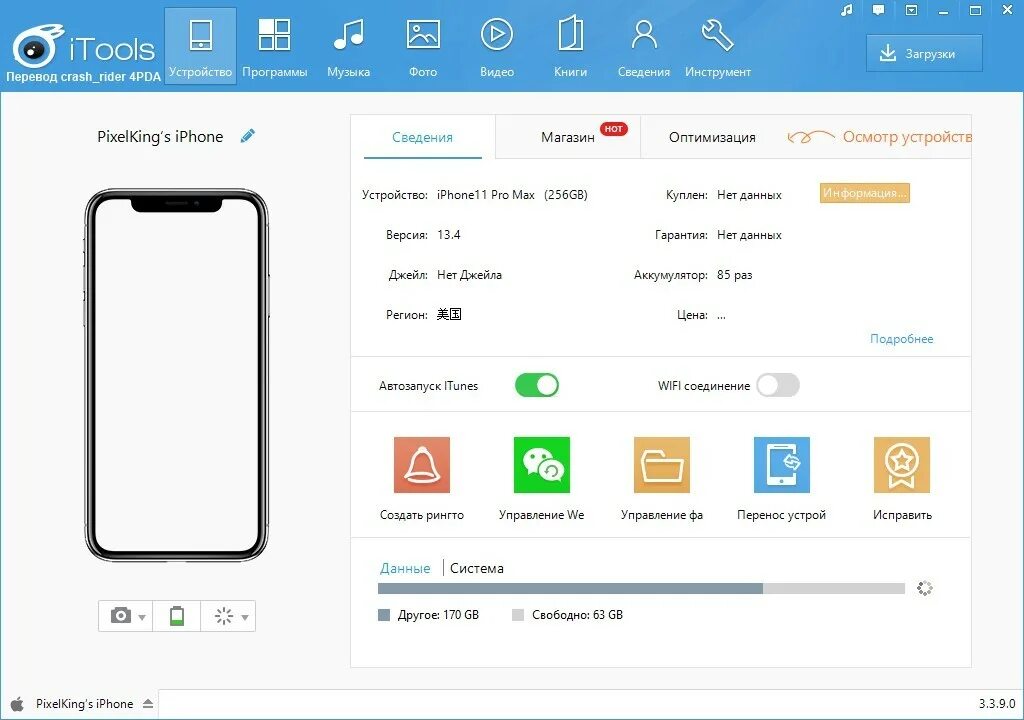The width and height of the screenshot is (1024, 720).
Task: Disable Автозапуск iTunes toggle
Action: pyautogui.click(x=537, y=385)
